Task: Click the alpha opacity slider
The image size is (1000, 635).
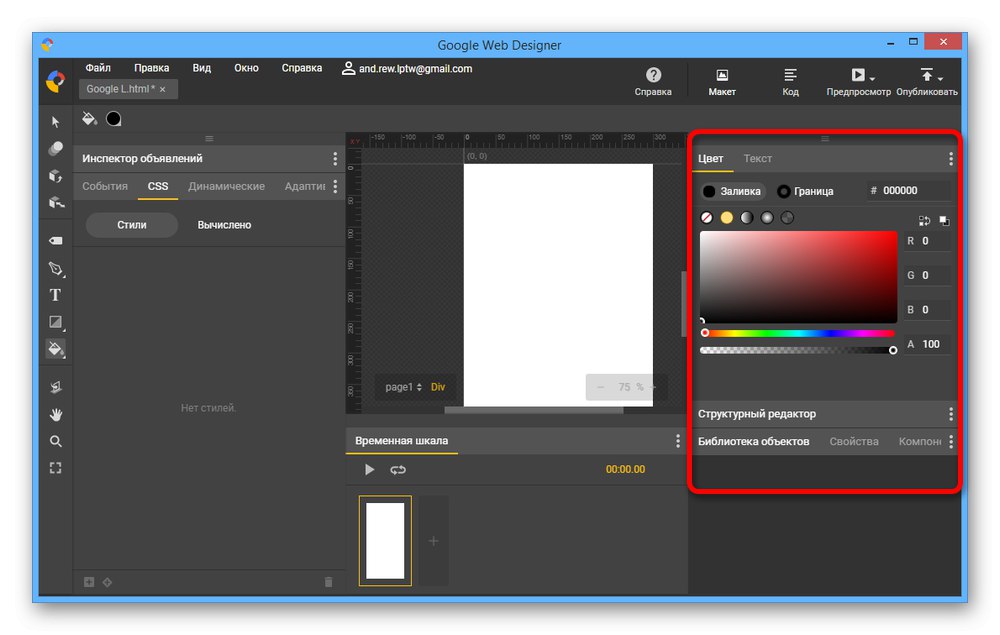Action: point(797,350)
